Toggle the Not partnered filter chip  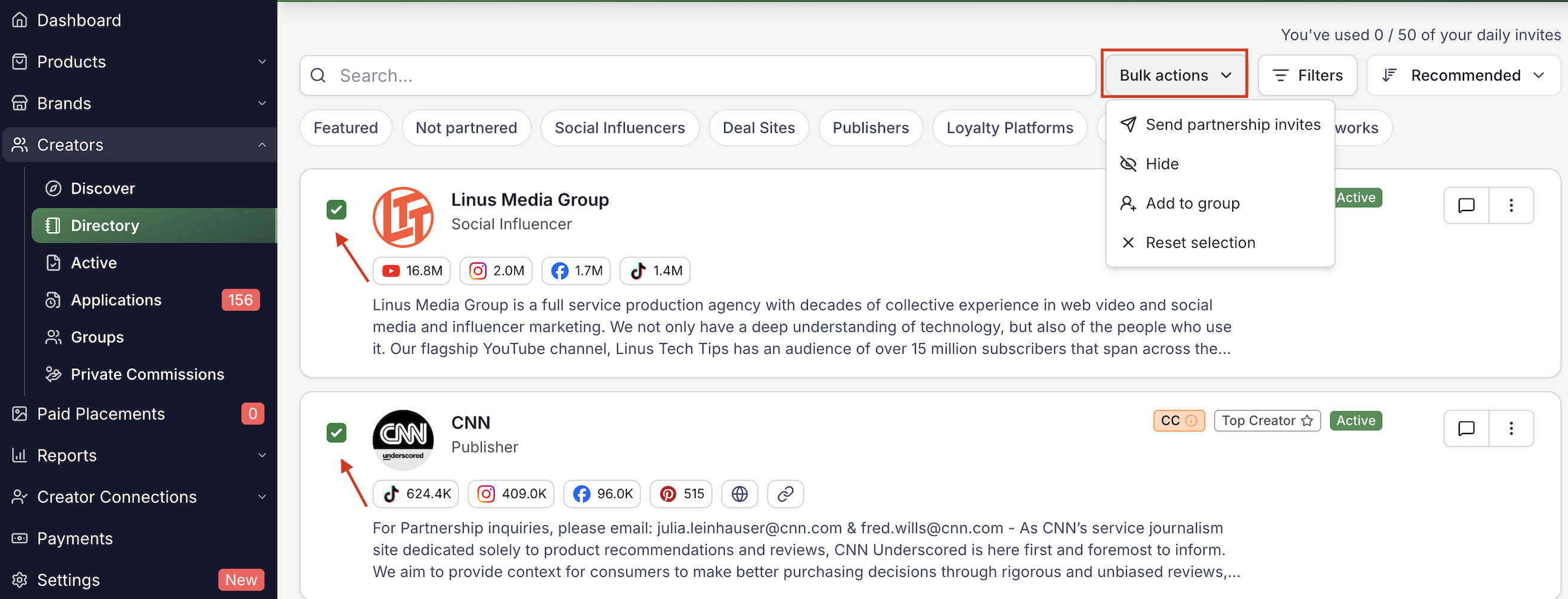coord(465,128)
